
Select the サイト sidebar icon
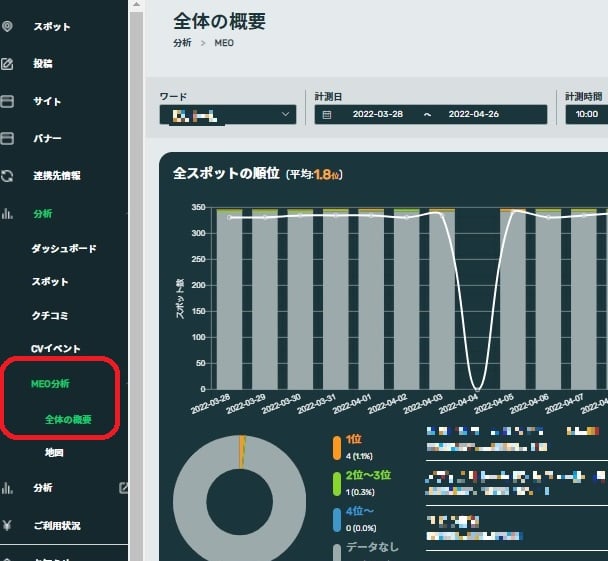pyautogui.click(x=7, y=101)
